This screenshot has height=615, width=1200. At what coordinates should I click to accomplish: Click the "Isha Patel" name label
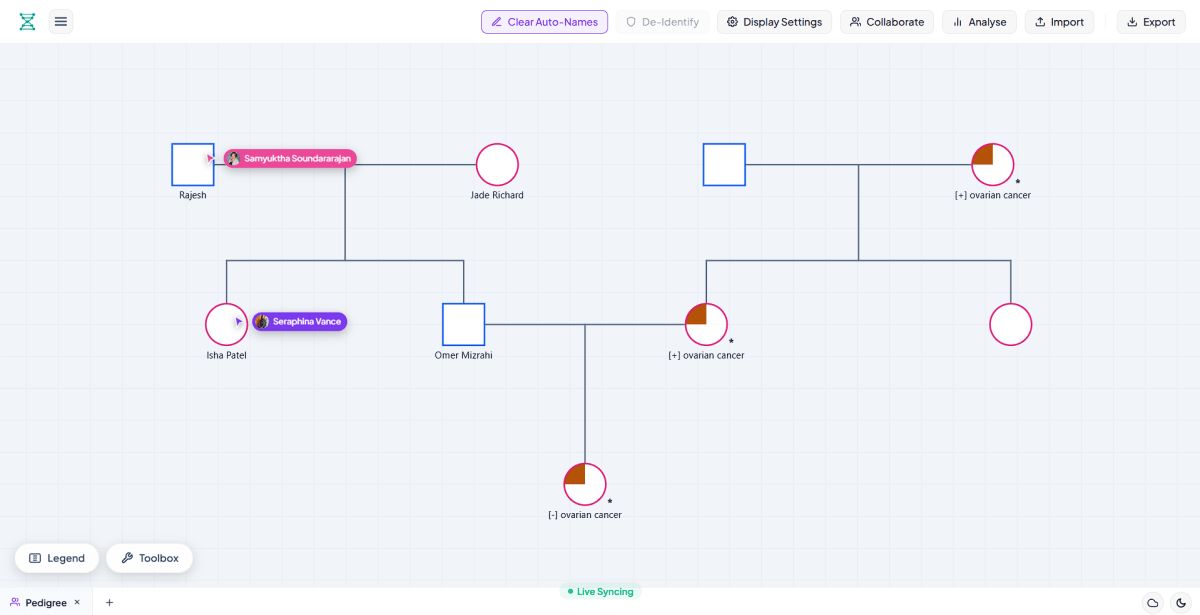click(x=226, y=355)
